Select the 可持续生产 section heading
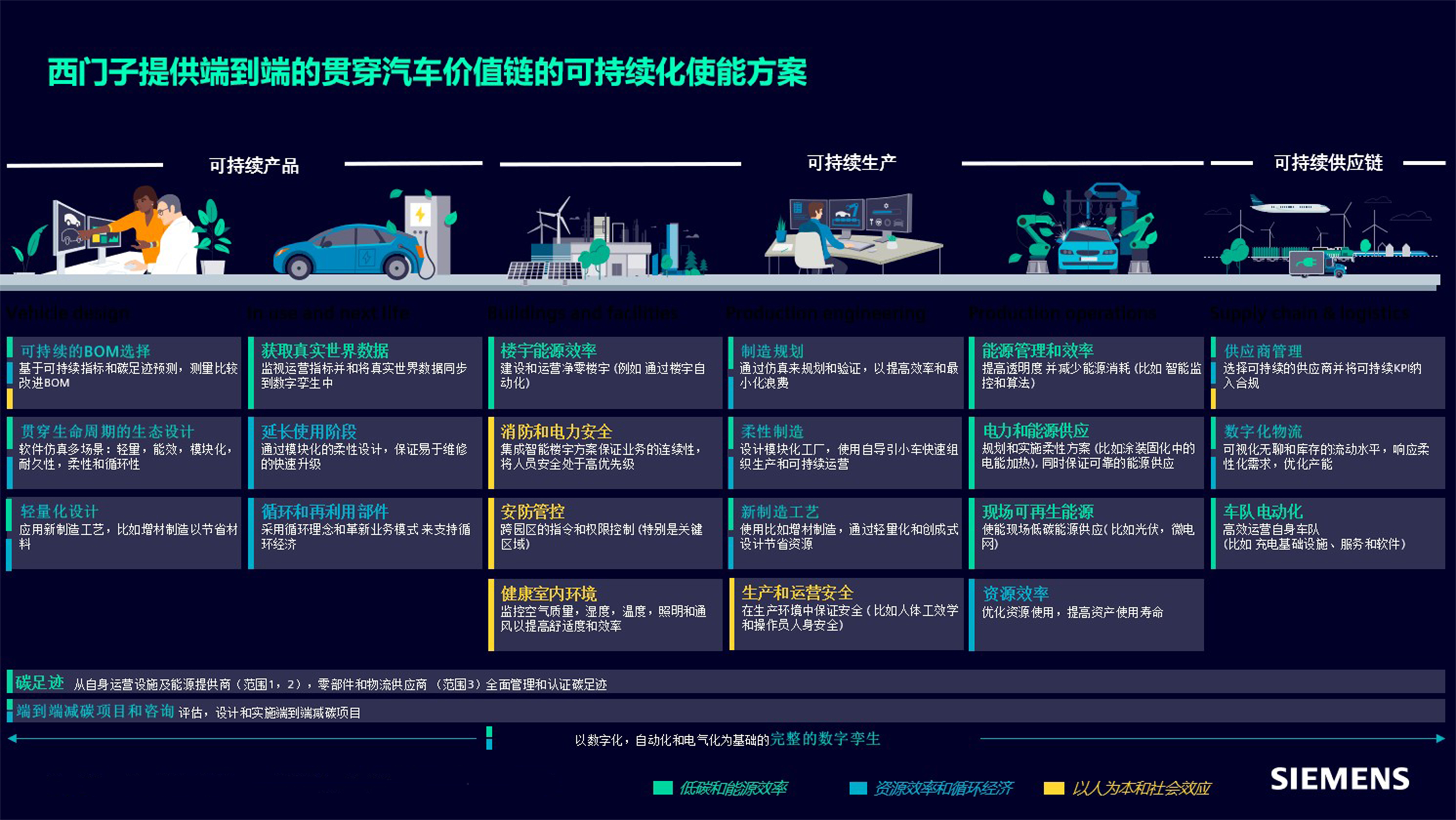 (851, 163)
